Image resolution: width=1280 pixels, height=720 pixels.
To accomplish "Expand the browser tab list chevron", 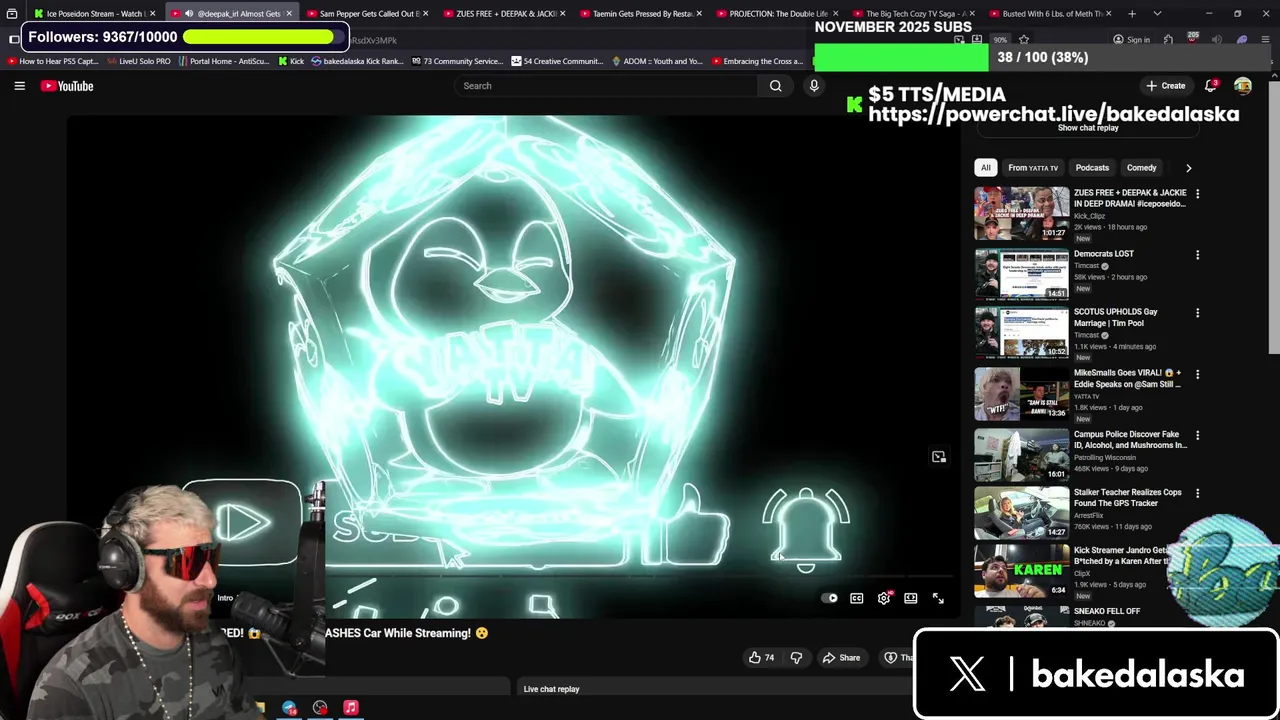I will [1157, 14].
